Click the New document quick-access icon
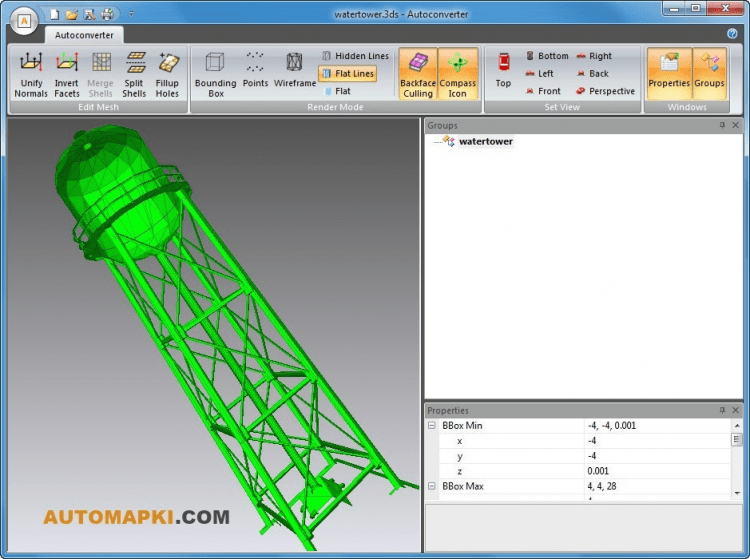Screen dimensions: 750x559 click(55, 15)
